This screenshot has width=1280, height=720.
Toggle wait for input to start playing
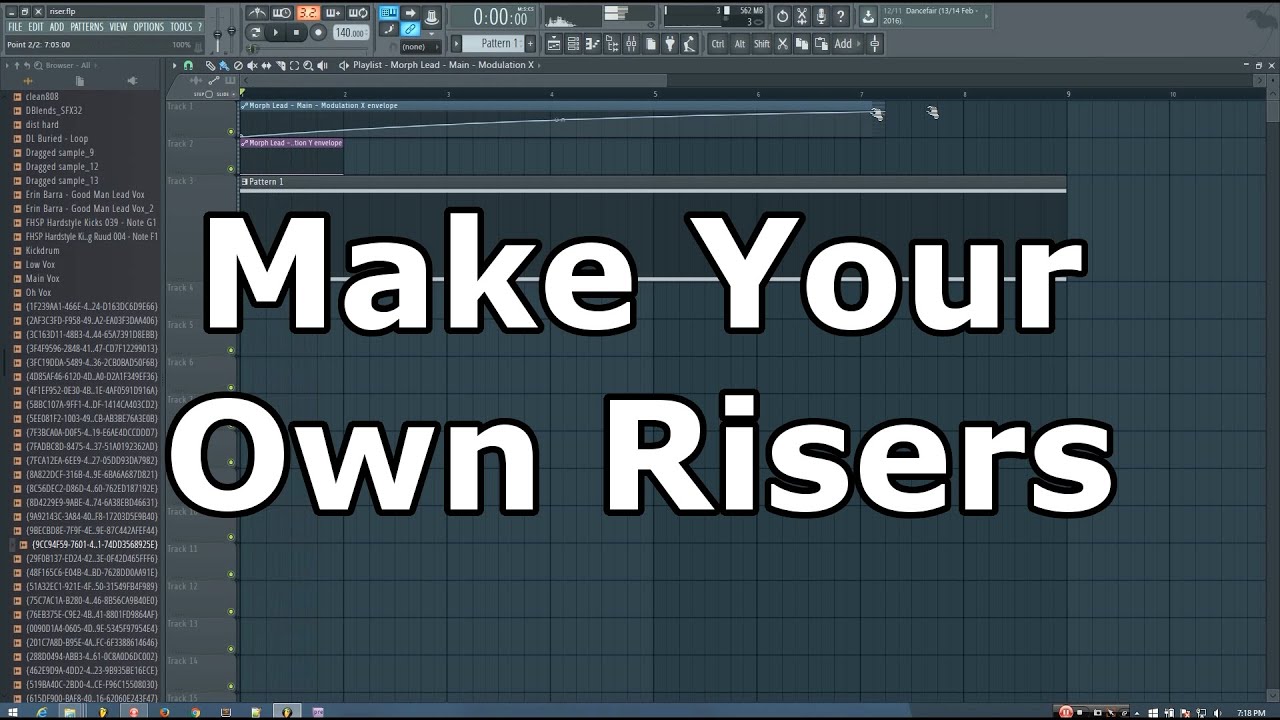pyautogui.click(x=281, y=13)
